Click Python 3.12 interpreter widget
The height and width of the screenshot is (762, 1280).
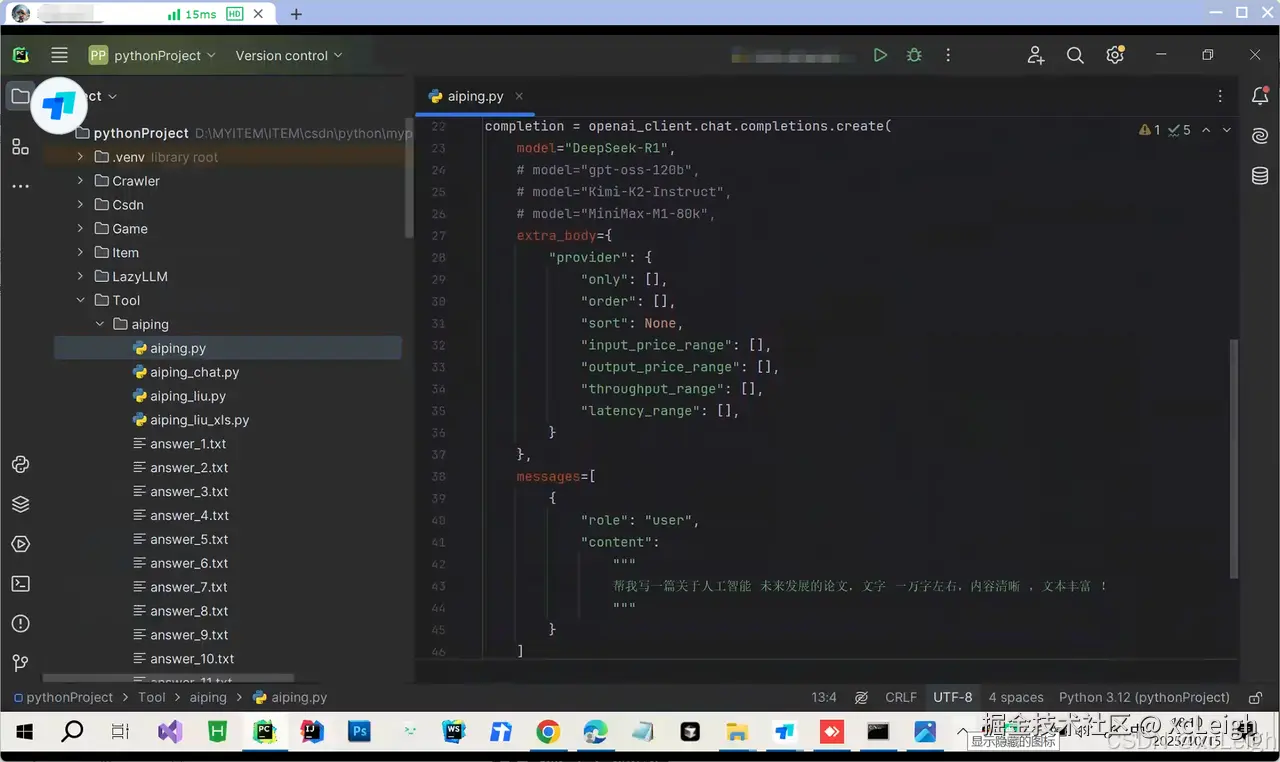(x=1144, y=697)
